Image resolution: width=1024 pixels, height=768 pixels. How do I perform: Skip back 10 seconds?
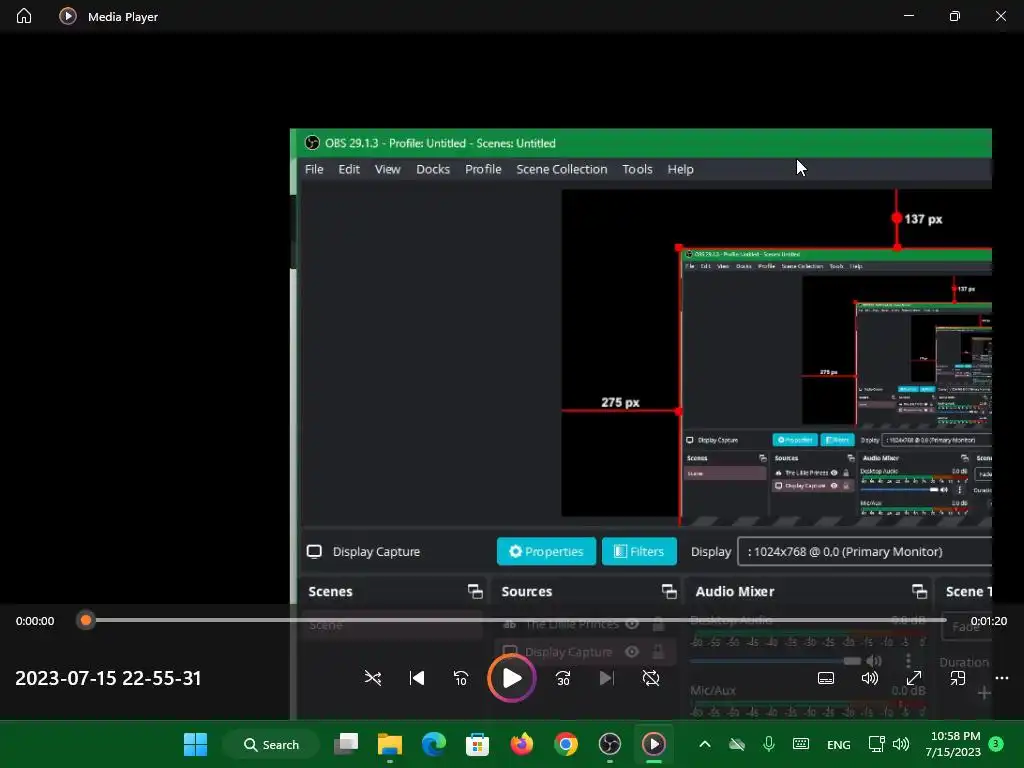(x=461, y=678)
